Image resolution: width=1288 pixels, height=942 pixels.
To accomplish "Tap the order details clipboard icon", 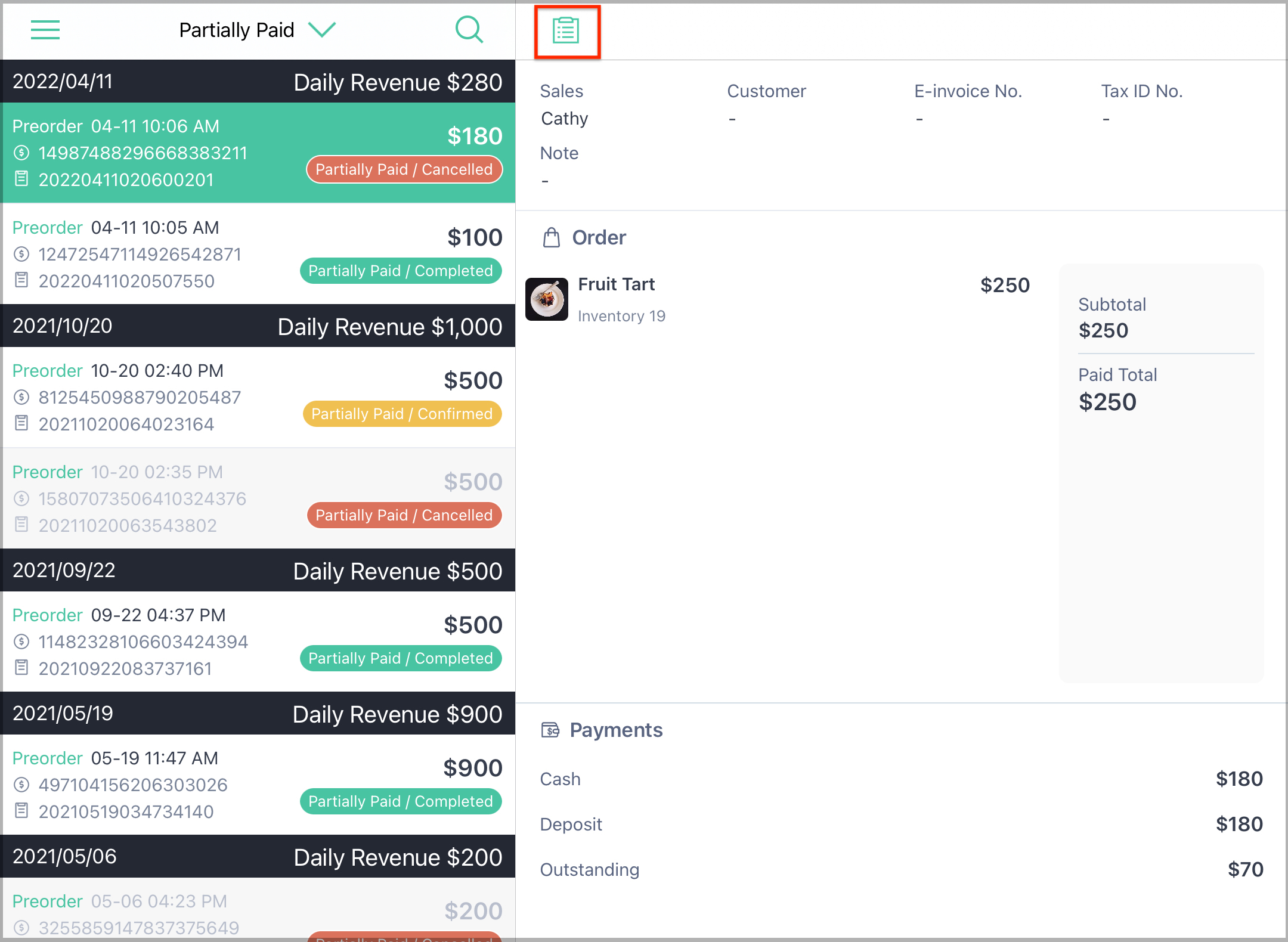I will (566, 31).
